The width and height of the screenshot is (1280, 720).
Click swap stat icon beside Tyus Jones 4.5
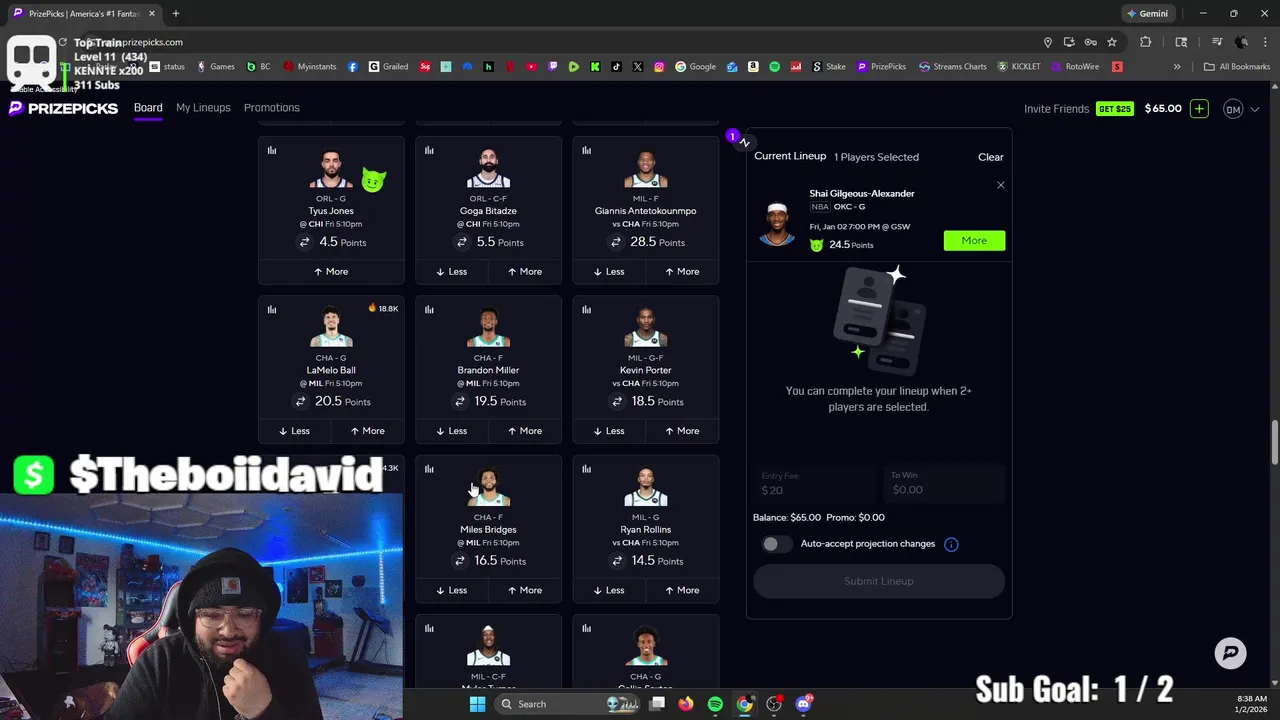305,242
